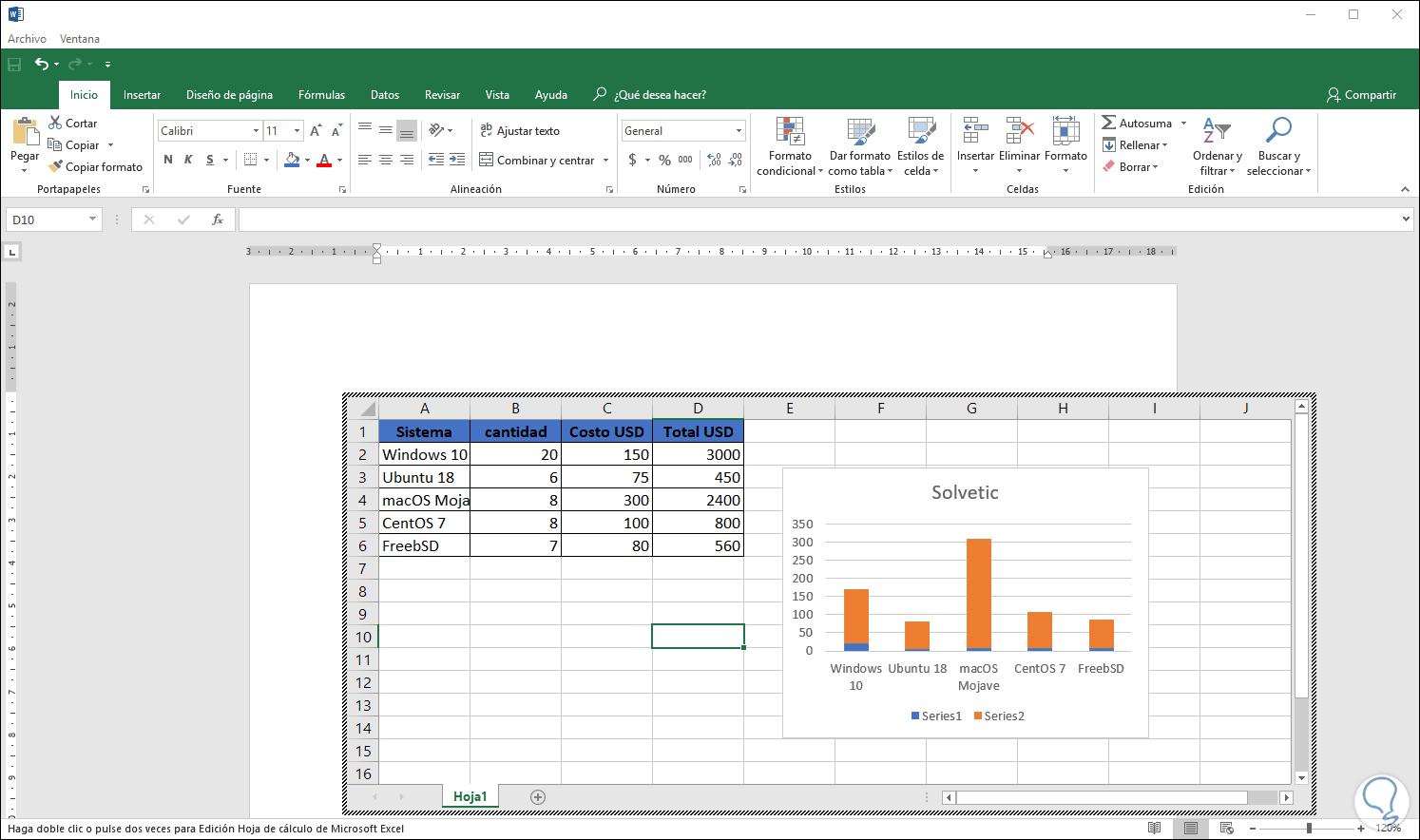Image resolution: width=1420 pixels, height=840 pixels.
Task: Click the Borrar button
Action: 1130,167
